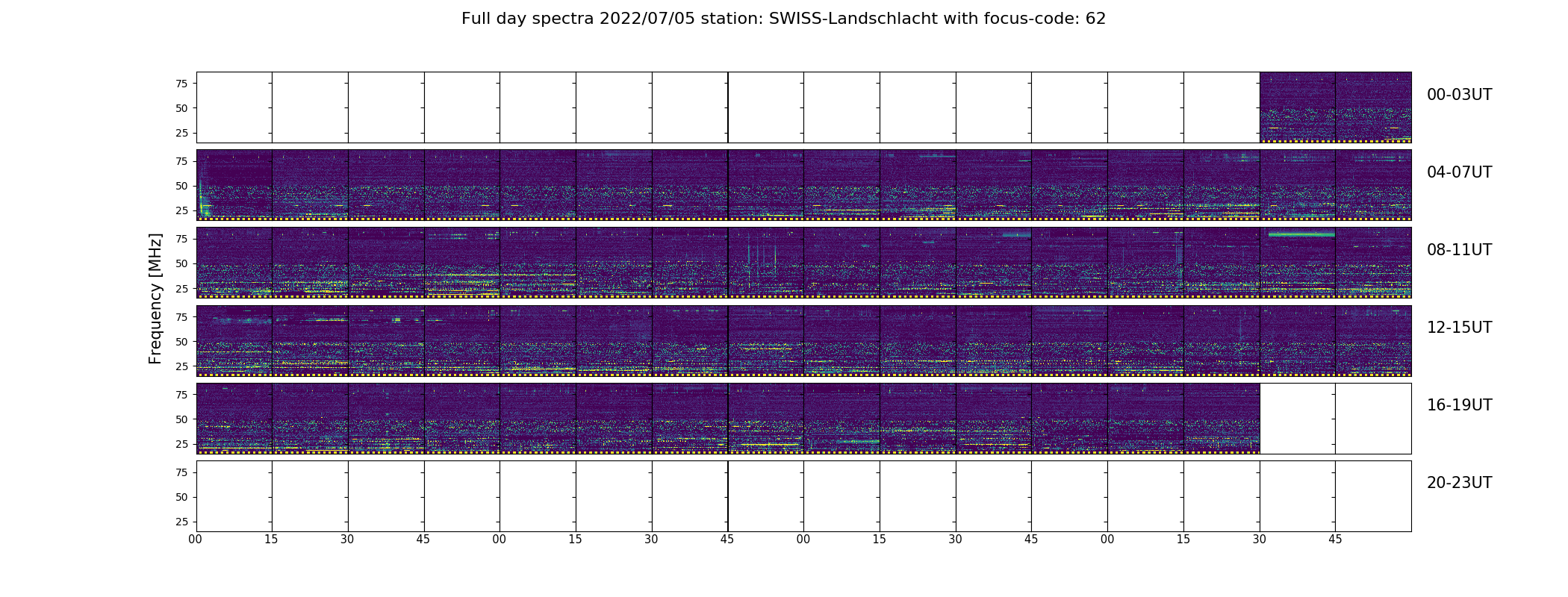Click the '75' tick of the 00-03UT row
This screenshot has height=597, width=1568.
181,84
